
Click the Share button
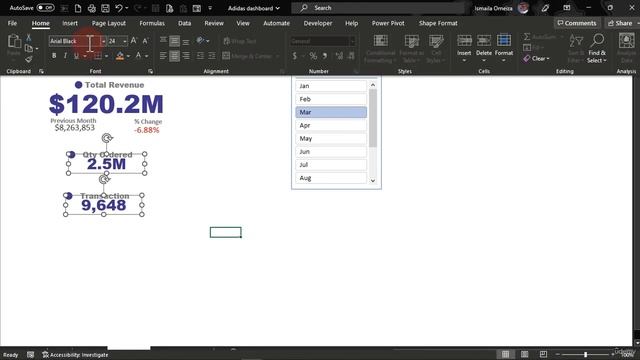pos(621,23)
